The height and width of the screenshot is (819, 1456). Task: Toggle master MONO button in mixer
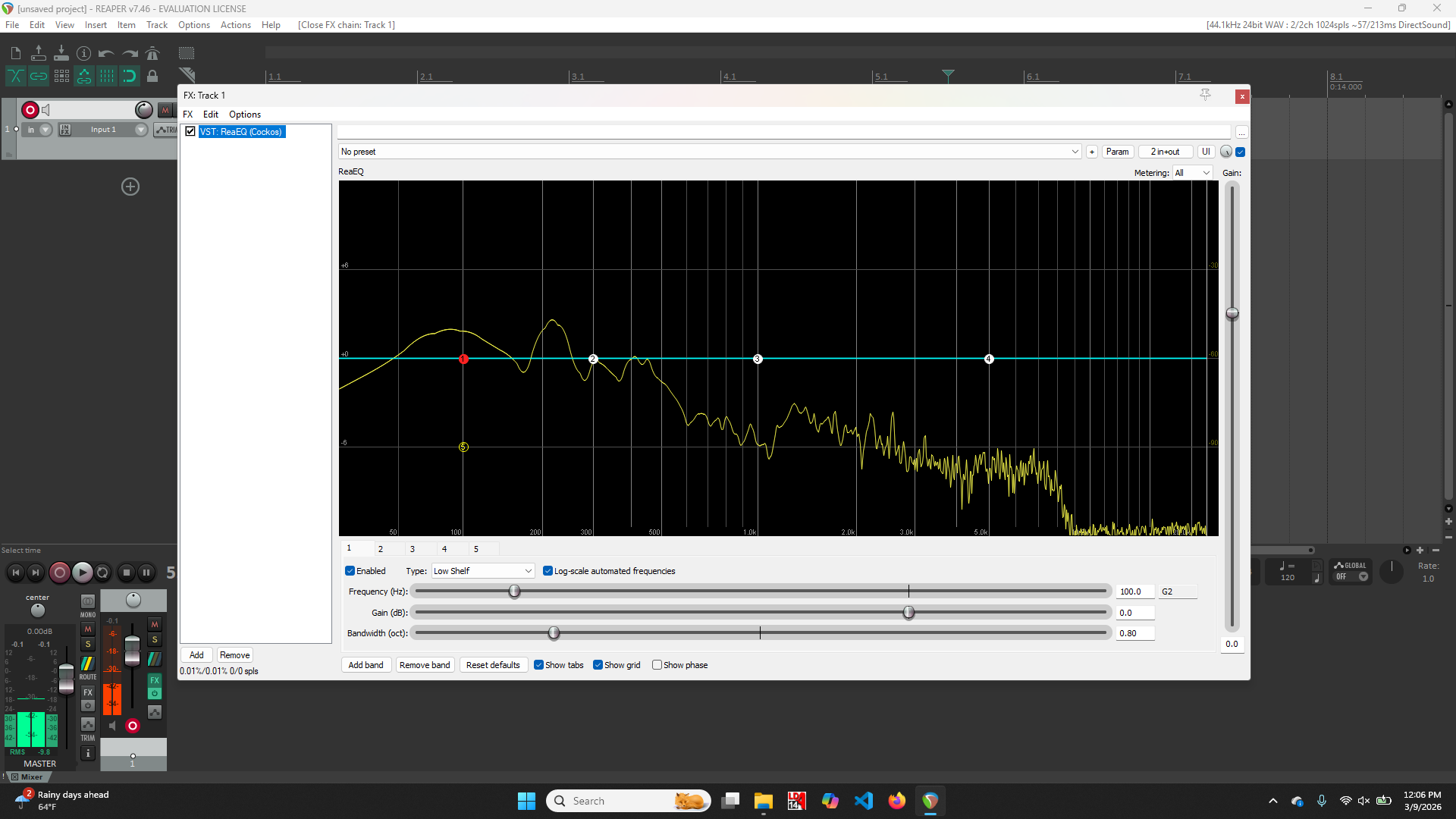(x=88, y=601)
